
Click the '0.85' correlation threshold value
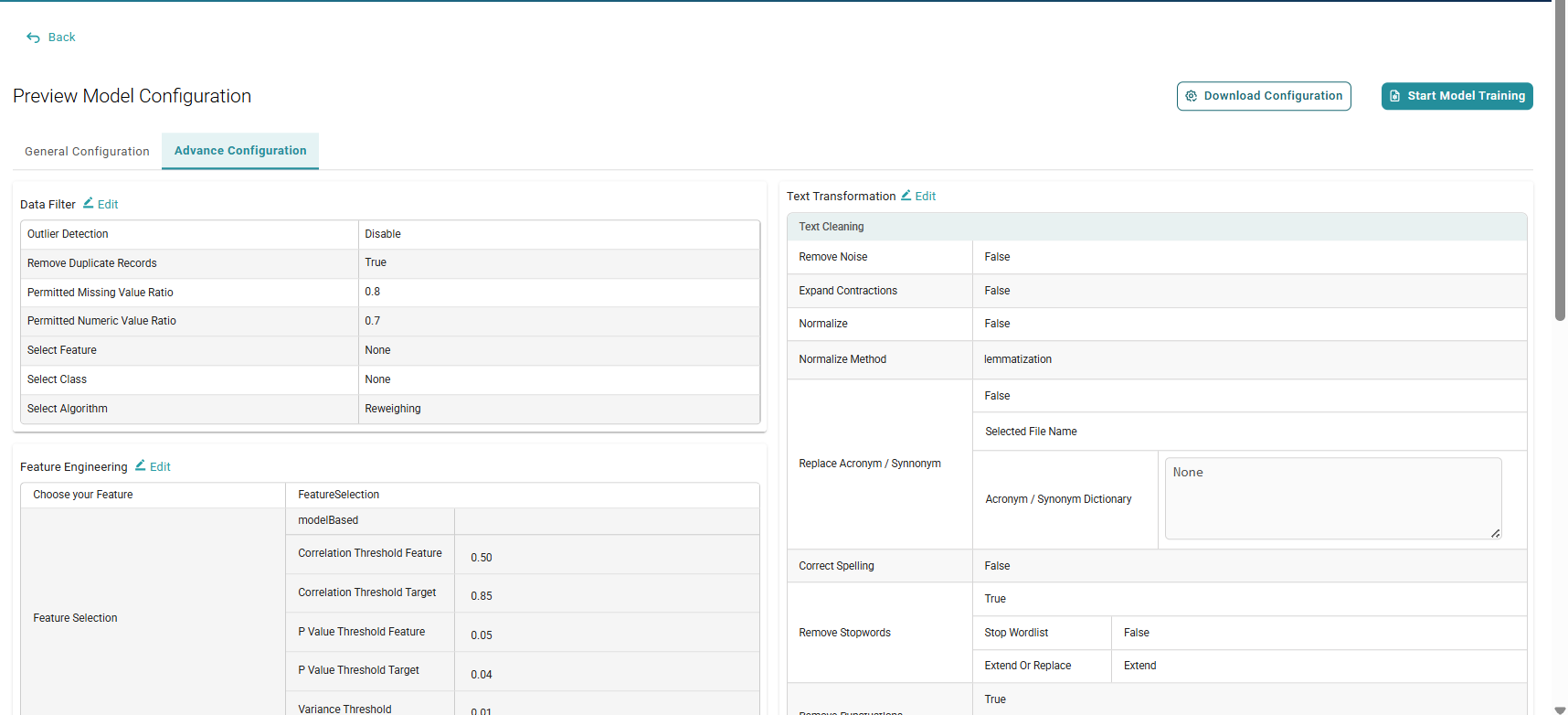(x=482, y=596)
